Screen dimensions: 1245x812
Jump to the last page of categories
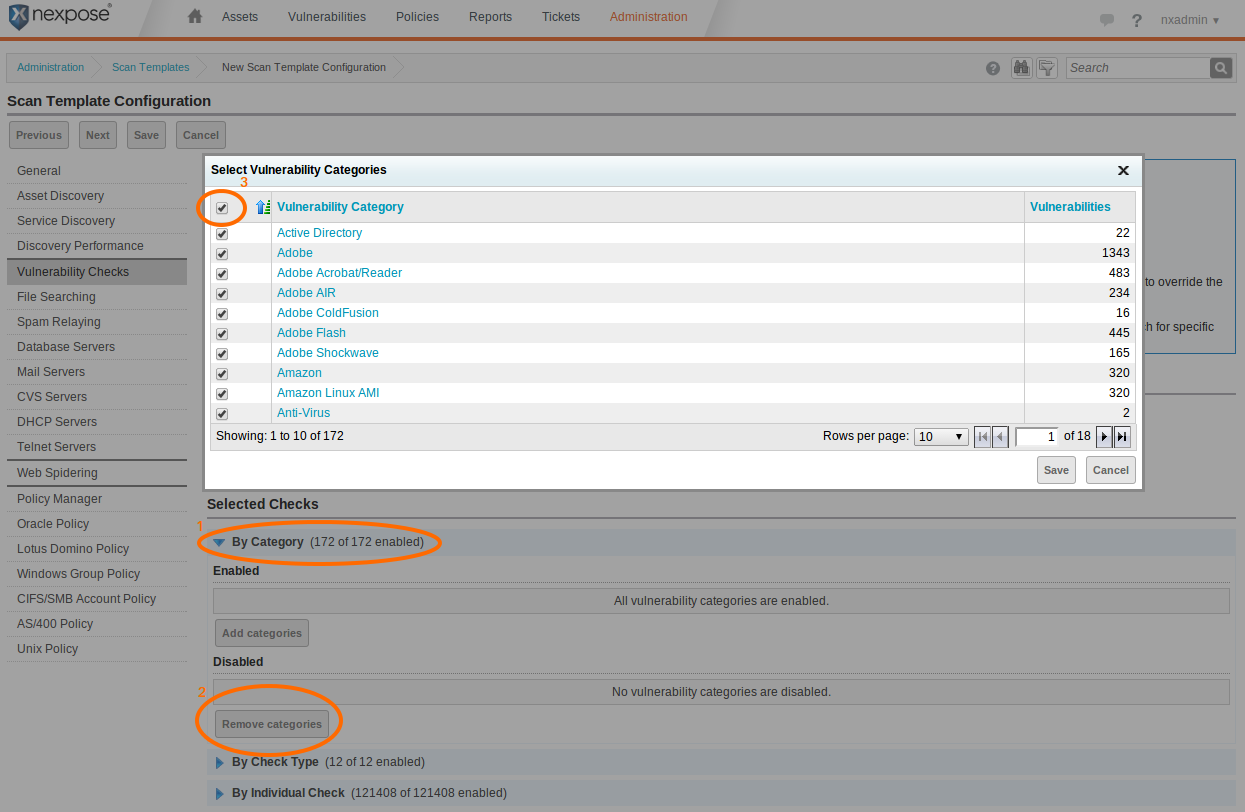pyautogui.click(x=1122, y=437)
